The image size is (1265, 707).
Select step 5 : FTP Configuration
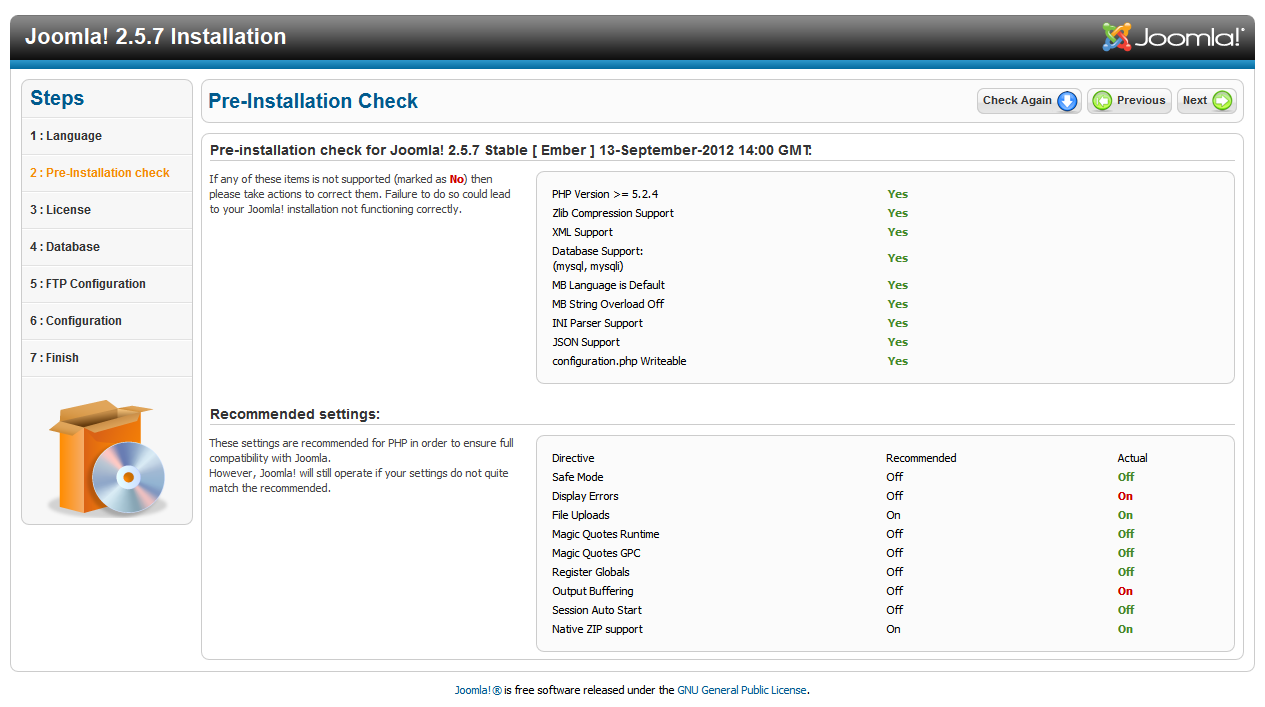click(107, 284)
